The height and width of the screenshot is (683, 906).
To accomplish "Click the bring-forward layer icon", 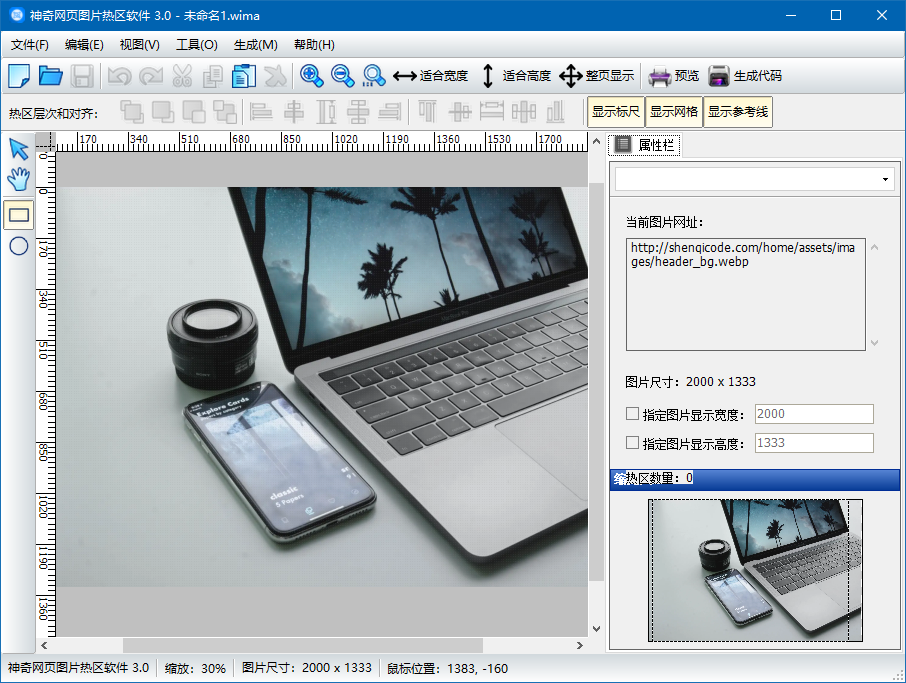I will (163, 112).
